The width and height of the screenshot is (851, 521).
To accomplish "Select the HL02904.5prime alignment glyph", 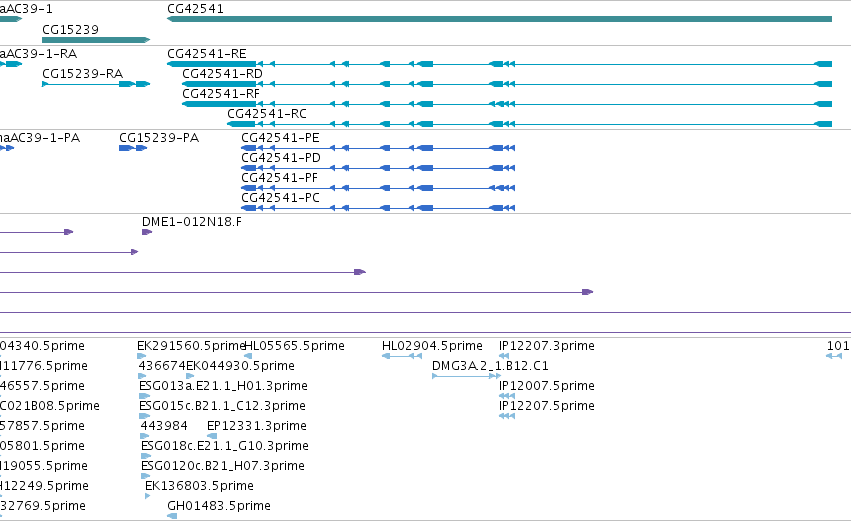I will [402, 356].
